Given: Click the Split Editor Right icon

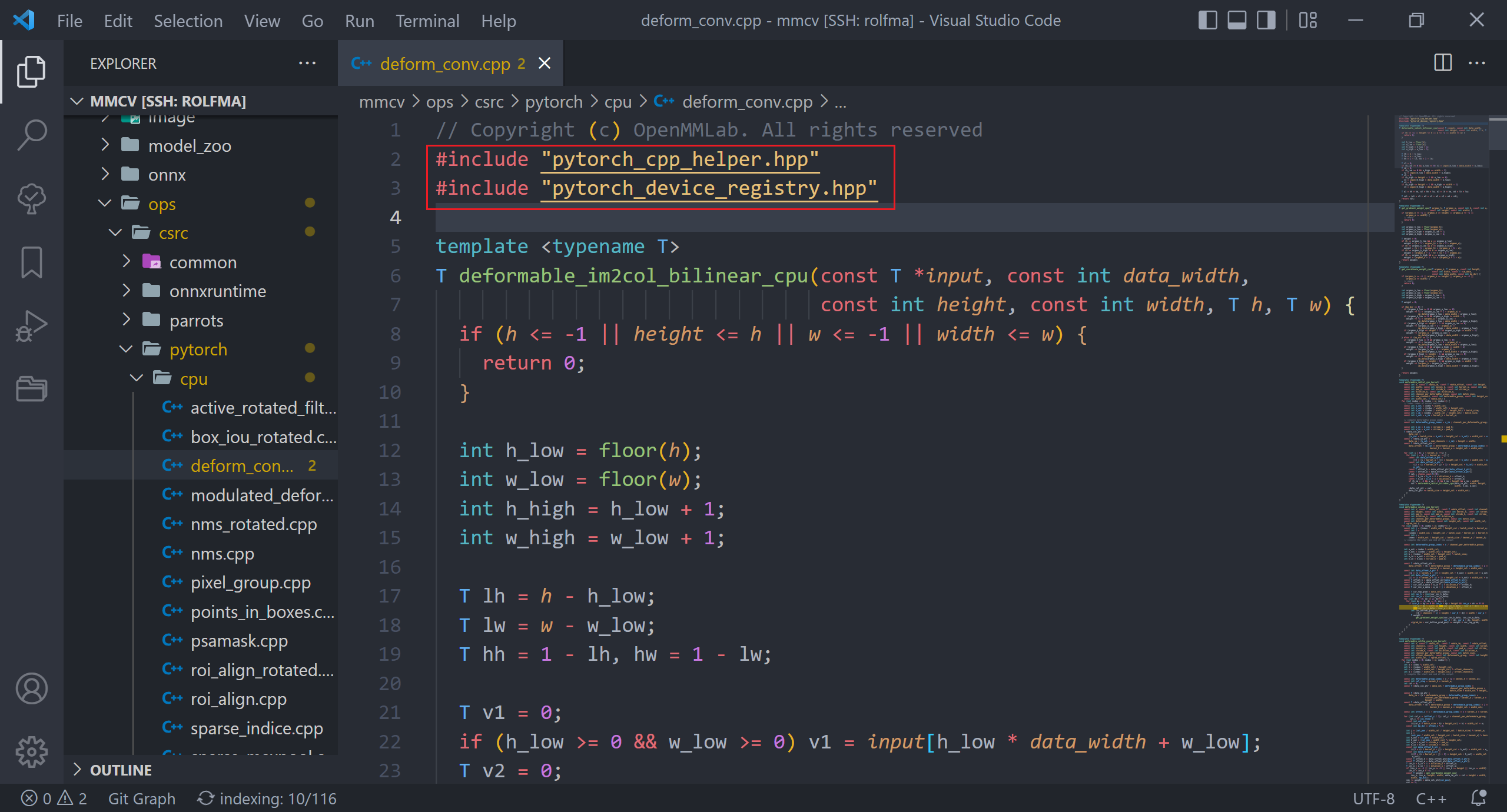Looking at the screenshot, I should [1443, 63].
